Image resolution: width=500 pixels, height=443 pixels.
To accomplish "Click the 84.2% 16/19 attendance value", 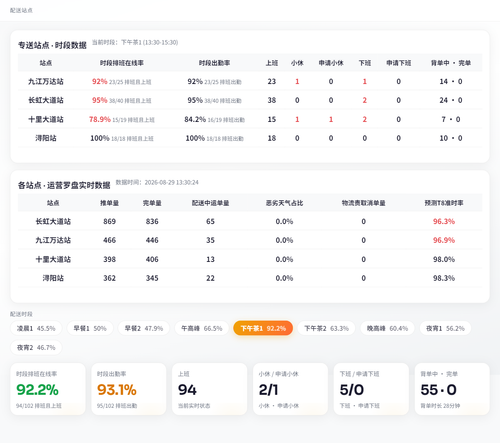I will pos(214,119).
